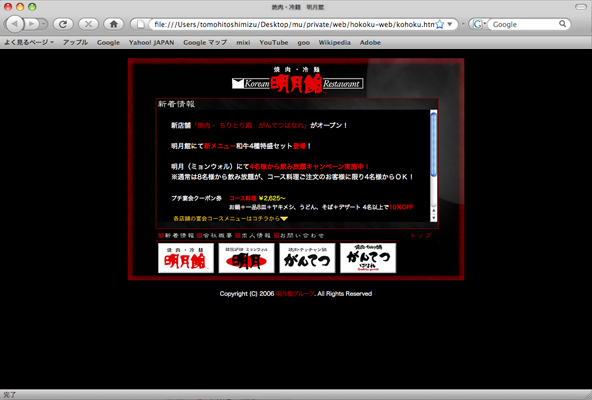Go to the browser home page
Screen dimensions: 592x400
114,24
